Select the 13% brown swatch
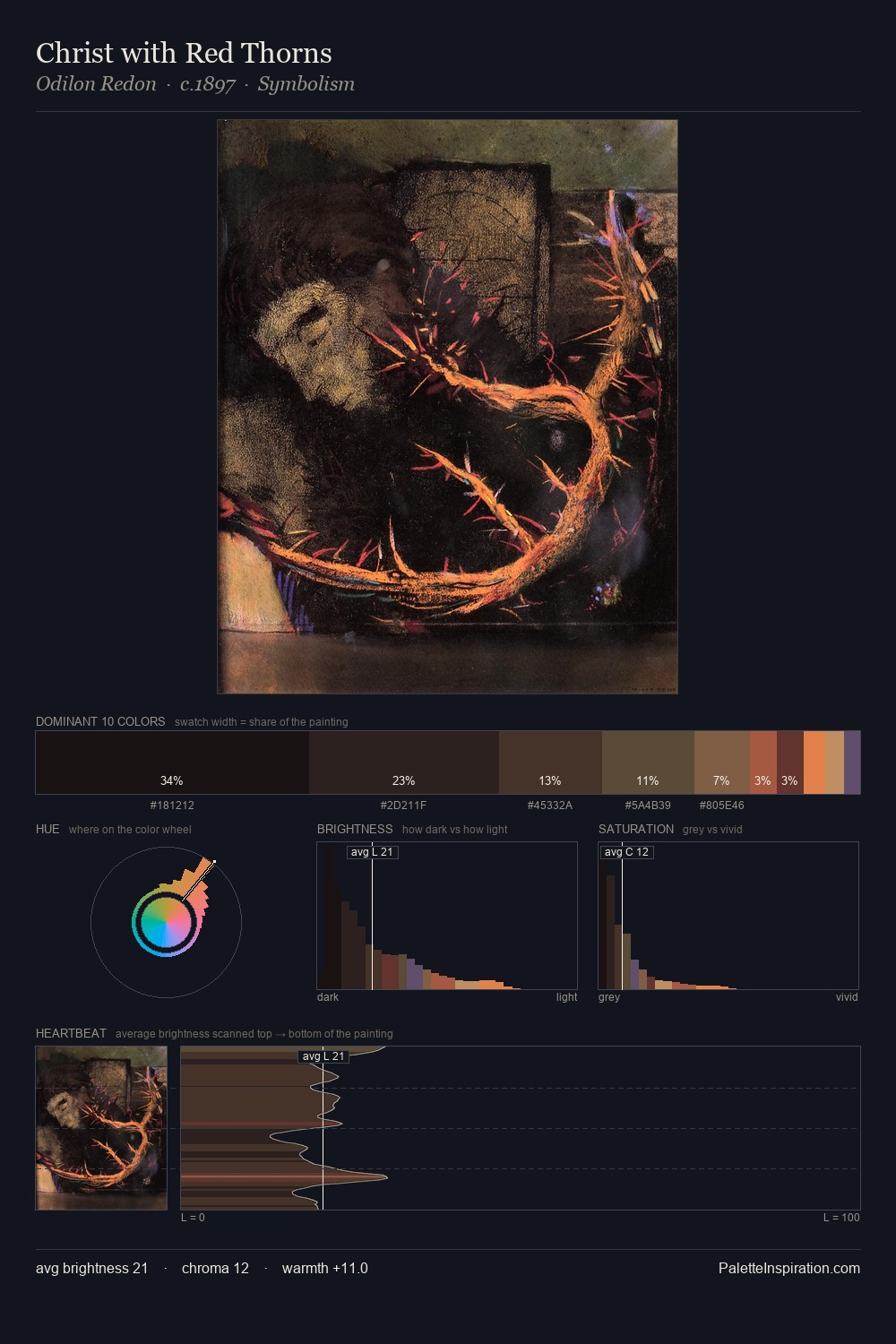The height and width of the screenshot is (1344, 896). (x=550, y=762)
